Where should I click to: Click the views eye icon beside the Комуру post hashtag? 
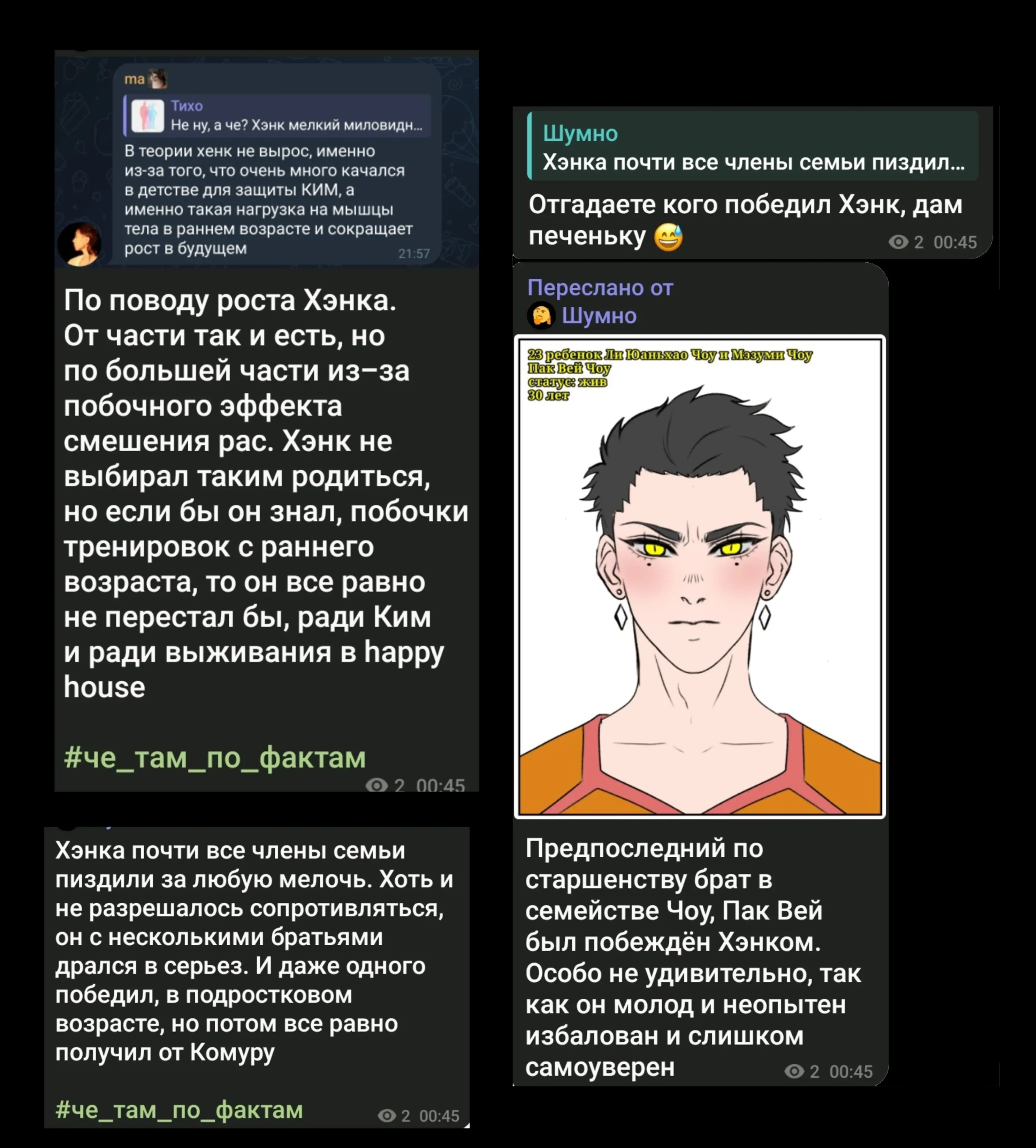(x=387, y=1116)
